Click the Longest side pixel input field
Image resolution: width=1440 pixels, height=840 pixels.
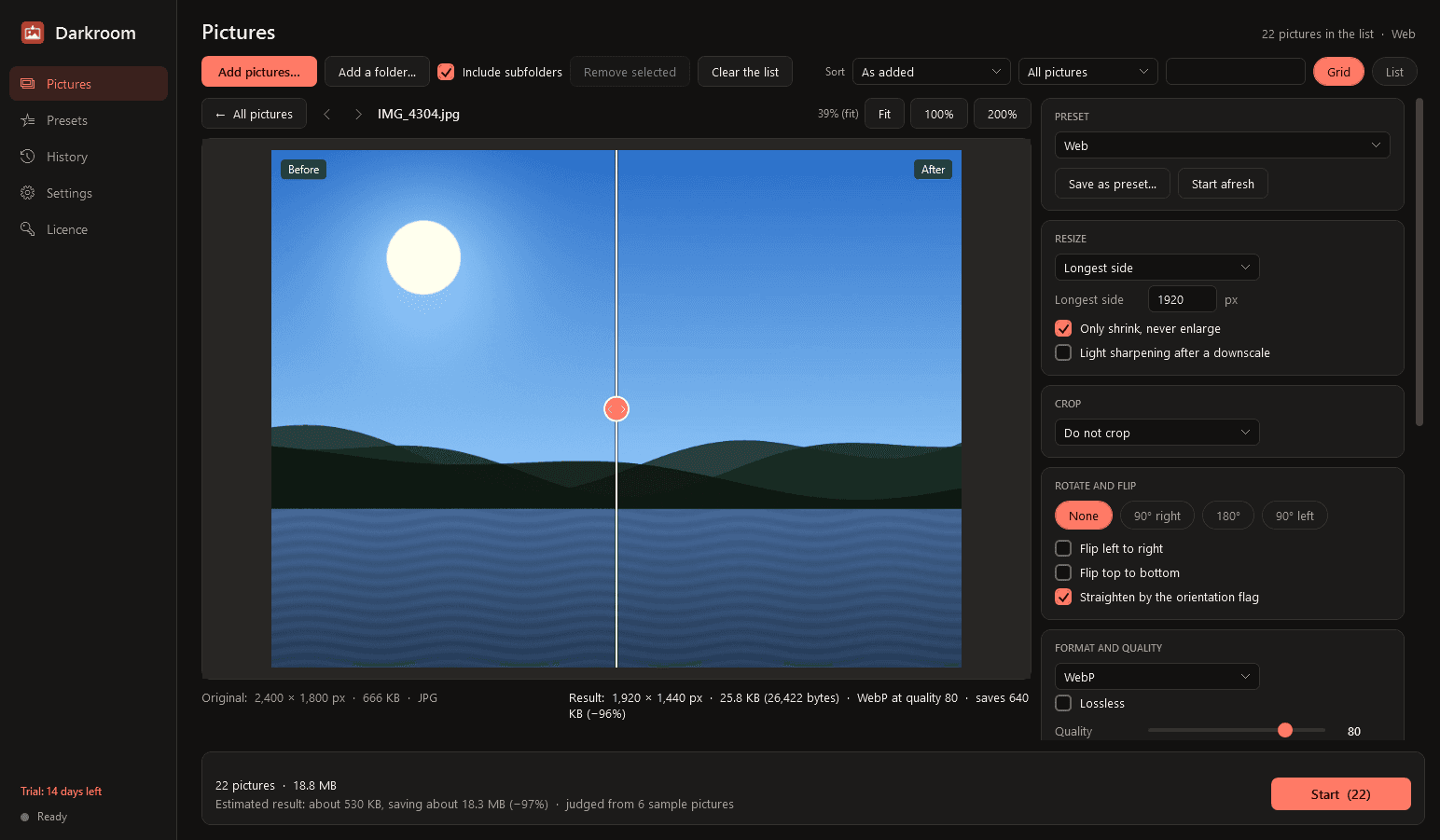pyautogui.click(x=1182, y=299)
